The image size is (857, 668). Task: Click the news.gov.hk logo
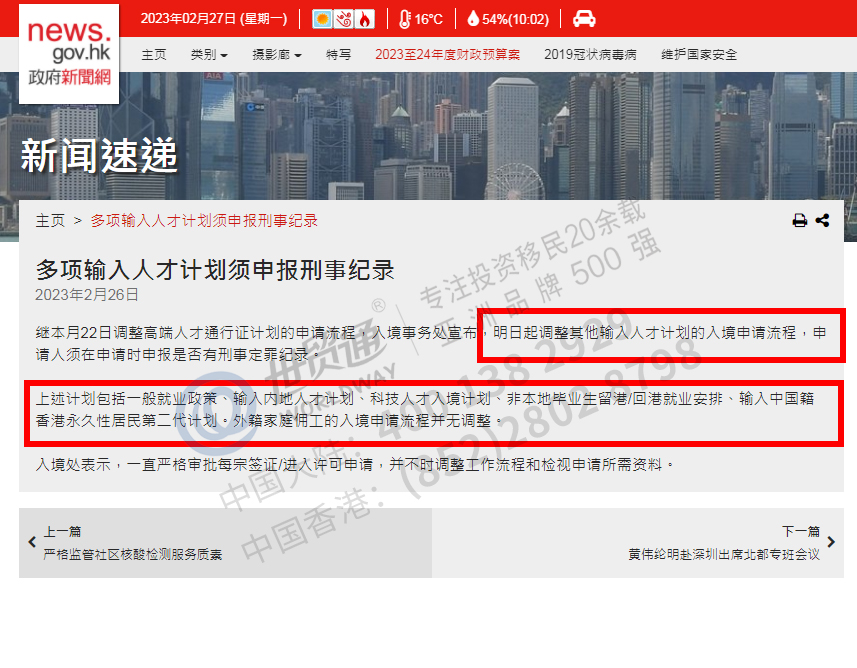[x=69, y=54]
